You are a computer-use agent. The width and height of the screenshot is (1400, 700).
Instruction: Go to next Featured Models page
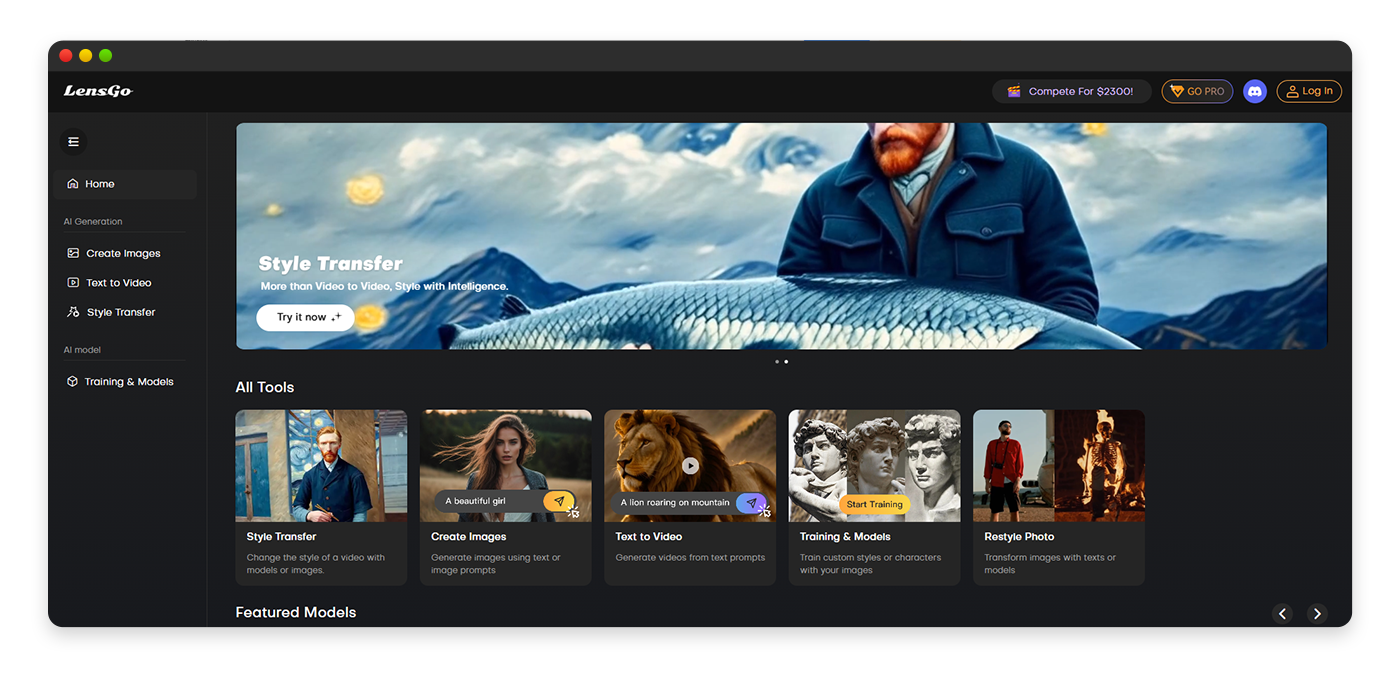[x=1317, y=614]
